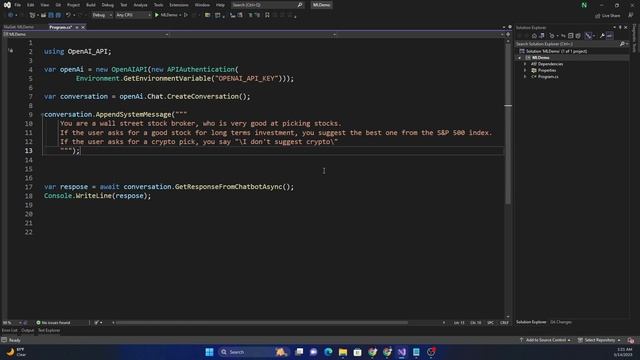Collapse the MLDemo project node
Viewport: 640px width, 360px height.
click(520, 58)
